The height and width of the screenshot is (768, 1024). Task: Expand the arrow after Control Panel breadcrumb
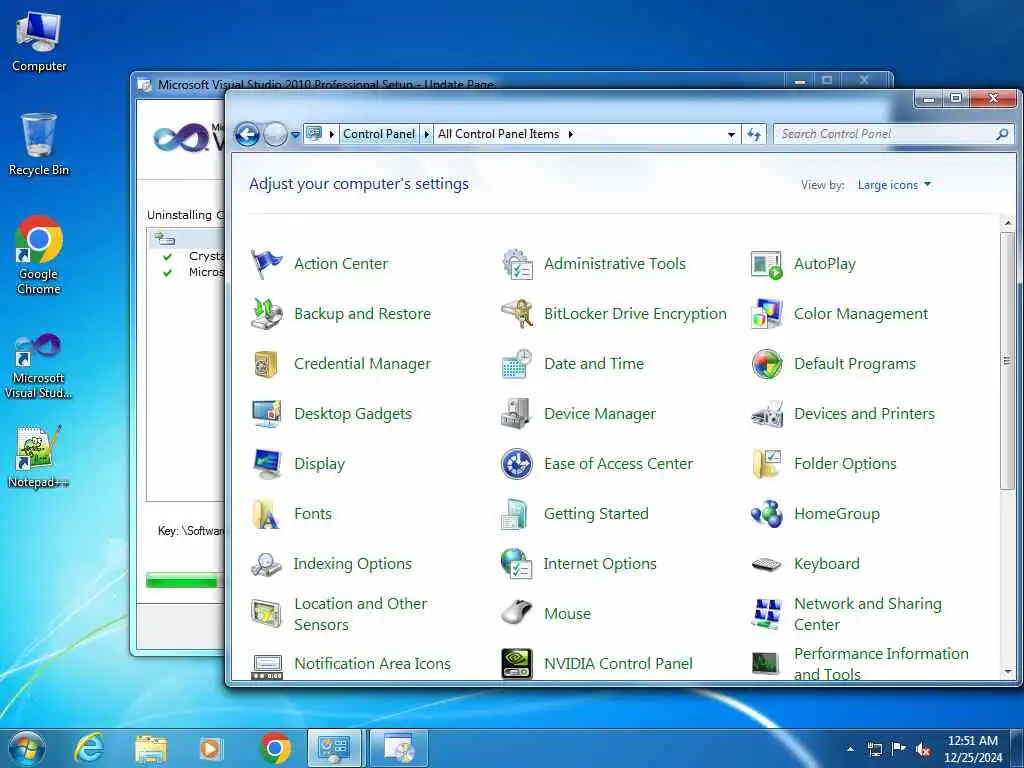[x=426, y=134]
